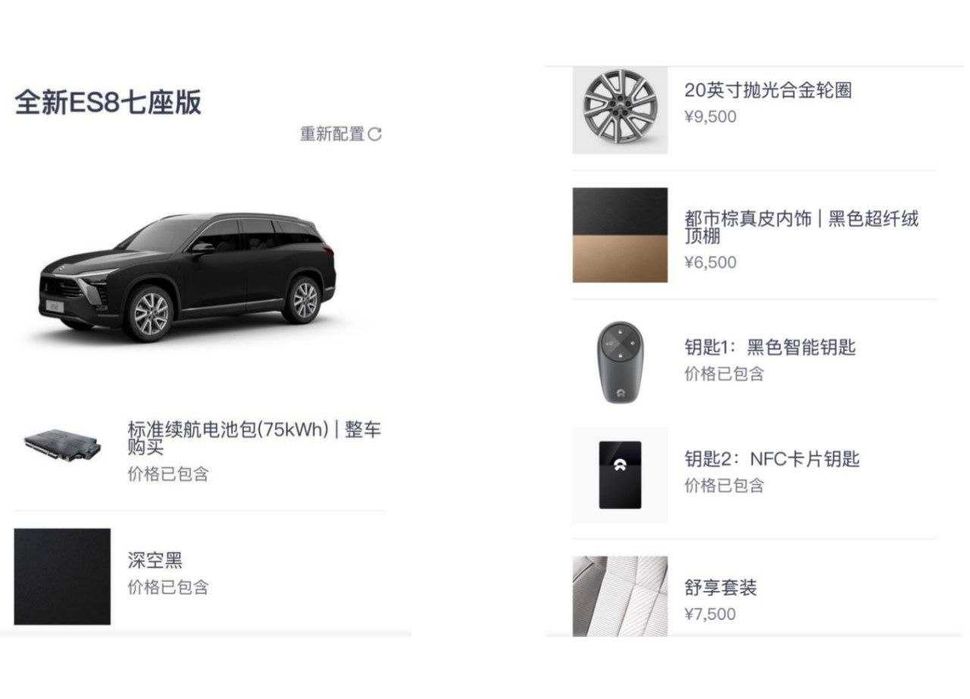The height and width of the screenshot is (699, 970).
Task: Click the NFC card key icon
Action: pos(620,475)
